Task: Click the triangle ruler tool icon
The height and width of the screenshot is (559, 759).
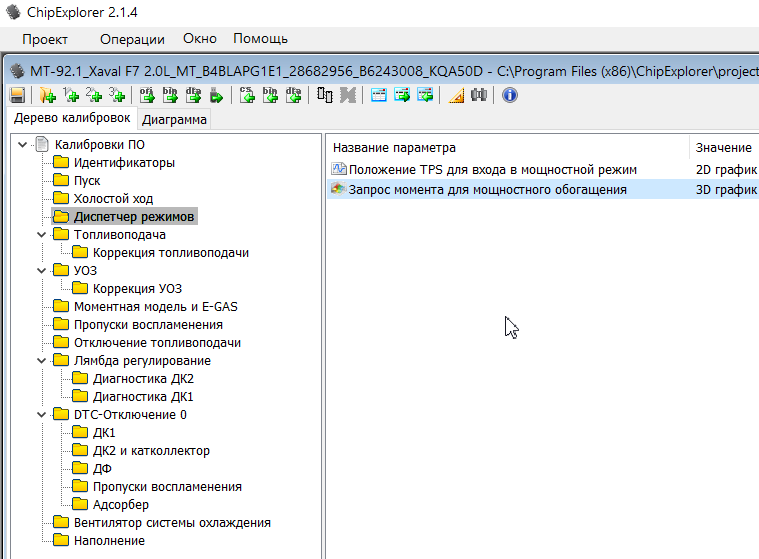Action: click(x=456, y=95)
